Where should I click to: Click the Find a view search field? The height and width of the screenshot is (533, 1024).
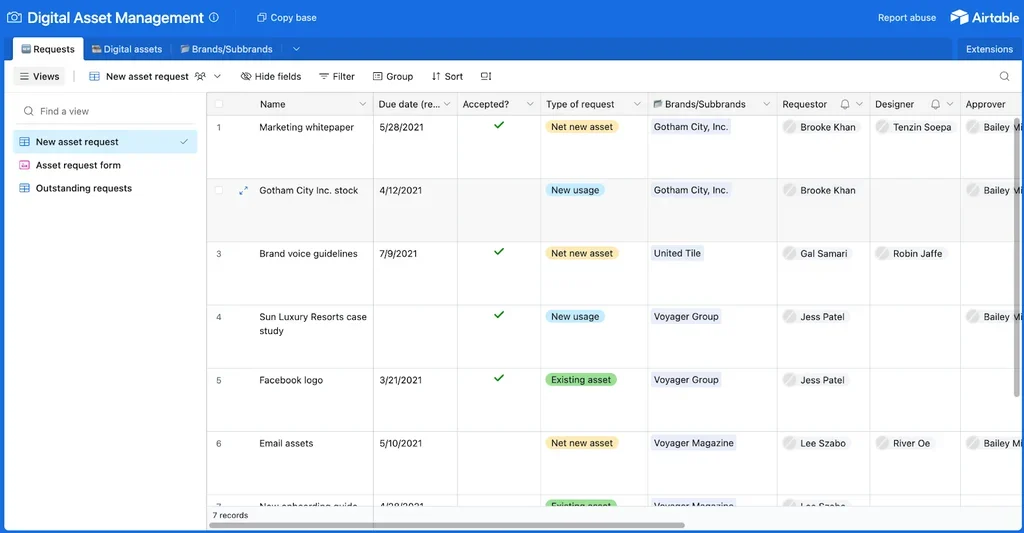point(105,111)
